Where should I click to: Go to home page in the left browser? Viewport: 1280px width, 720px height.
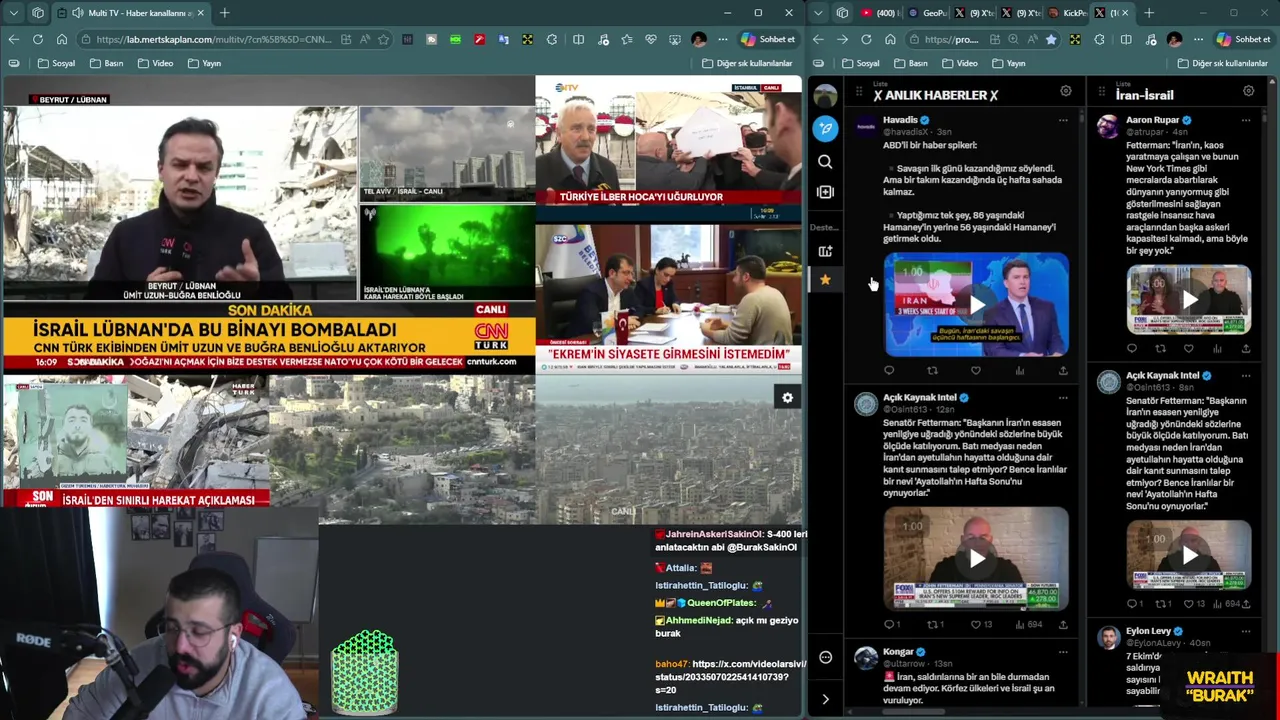click(61, 39)
